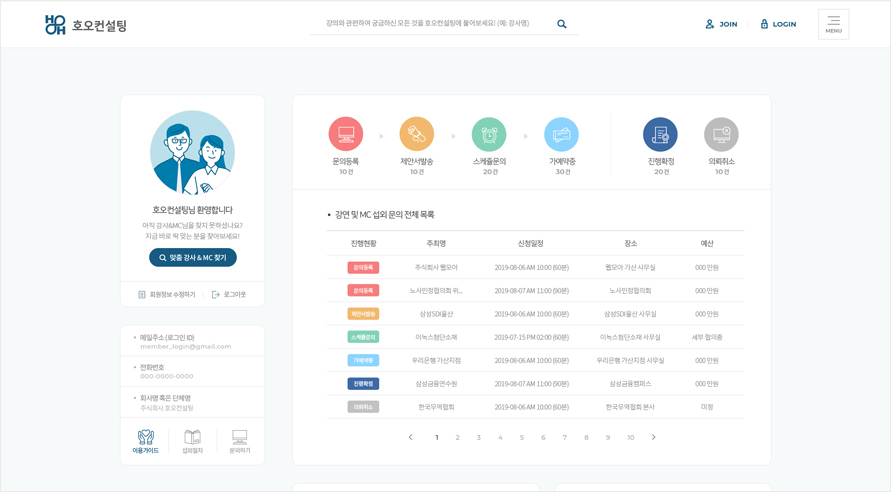891x492 pixels.
Task: Go to previous page with left chevron
Action: pyautogui.click(x=411, y=437)
